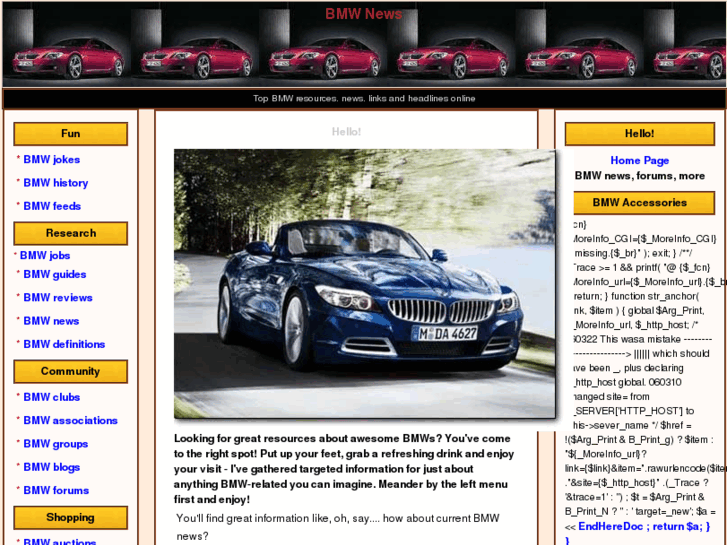The width and height of the screenshot is (727, 545).
Task: Click the 'You'll find great information' paragraph
Action: [338, 527]
